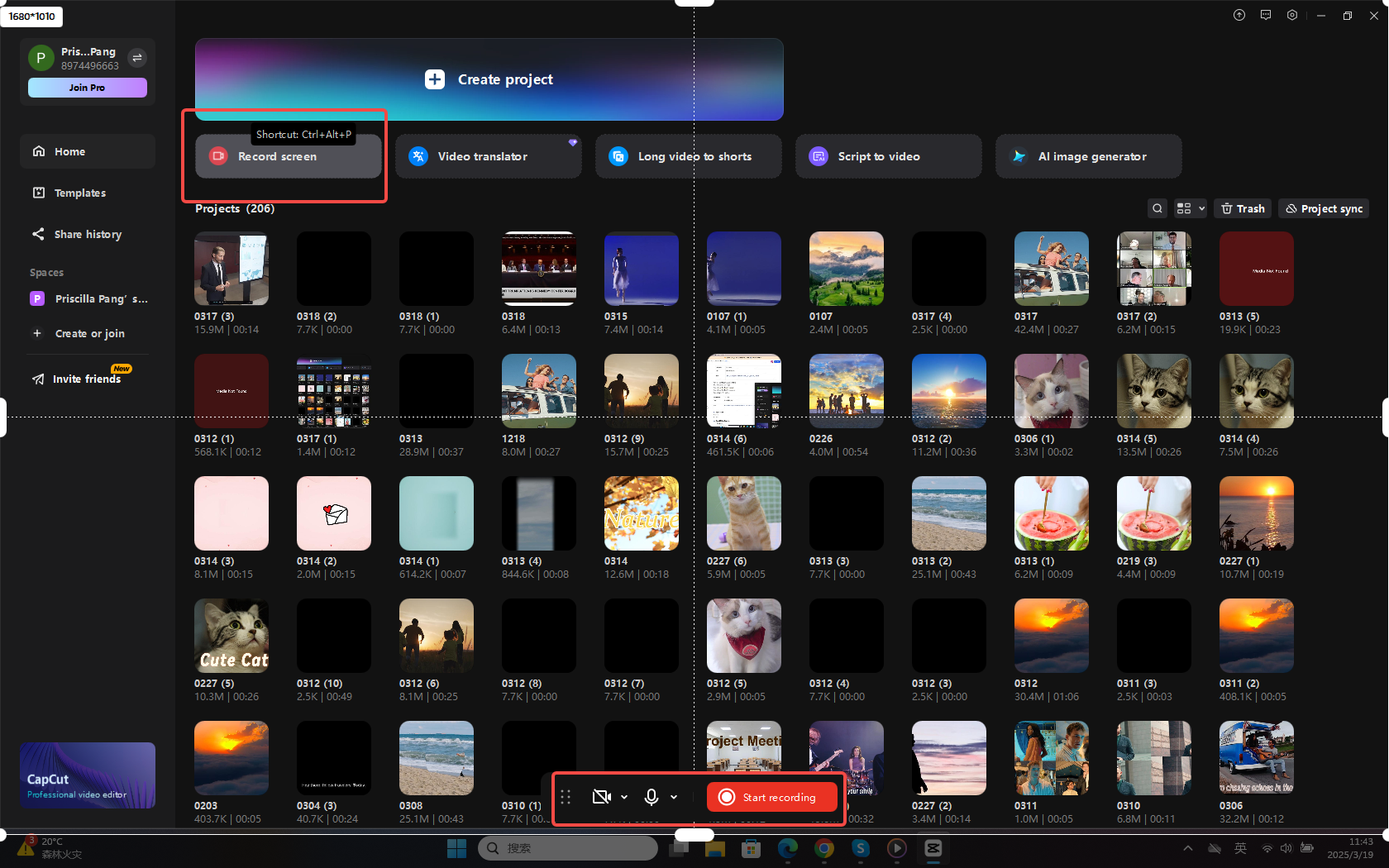
Task: Select Create or join space
Action: [x=88, y=333]
